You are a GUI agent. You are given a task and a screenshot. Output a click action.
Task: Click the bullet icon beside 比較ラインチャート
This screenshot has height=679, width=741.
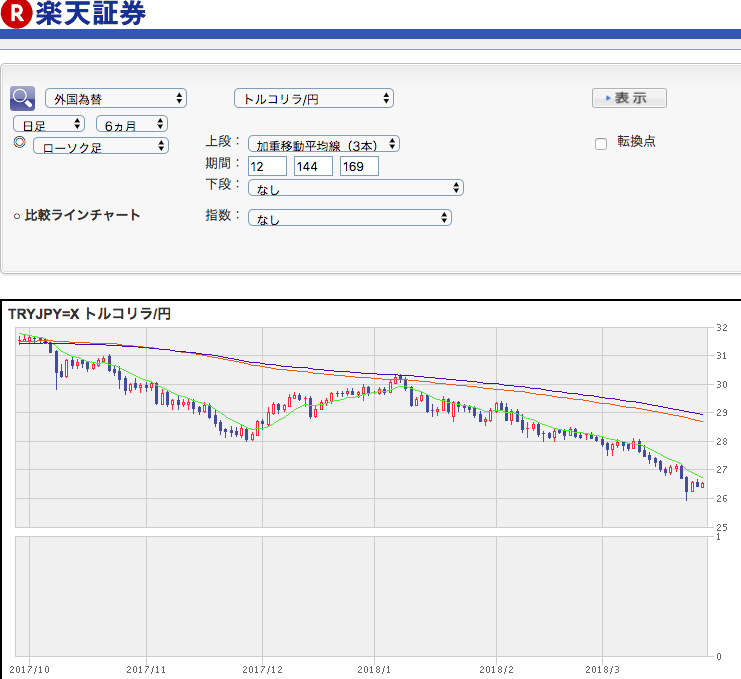[17, 216]
